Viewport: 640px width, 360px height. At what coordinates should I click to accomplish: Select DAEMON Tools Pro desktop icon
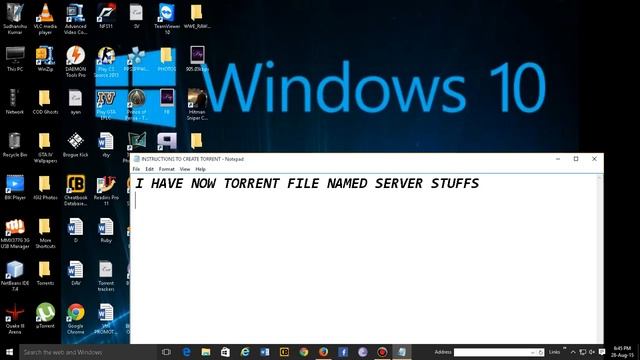pos(76,62)
